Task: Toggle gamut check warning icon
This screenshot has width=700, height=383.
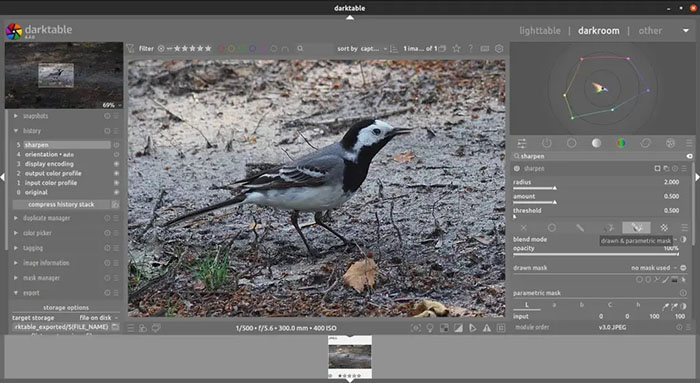Action: 487,328
